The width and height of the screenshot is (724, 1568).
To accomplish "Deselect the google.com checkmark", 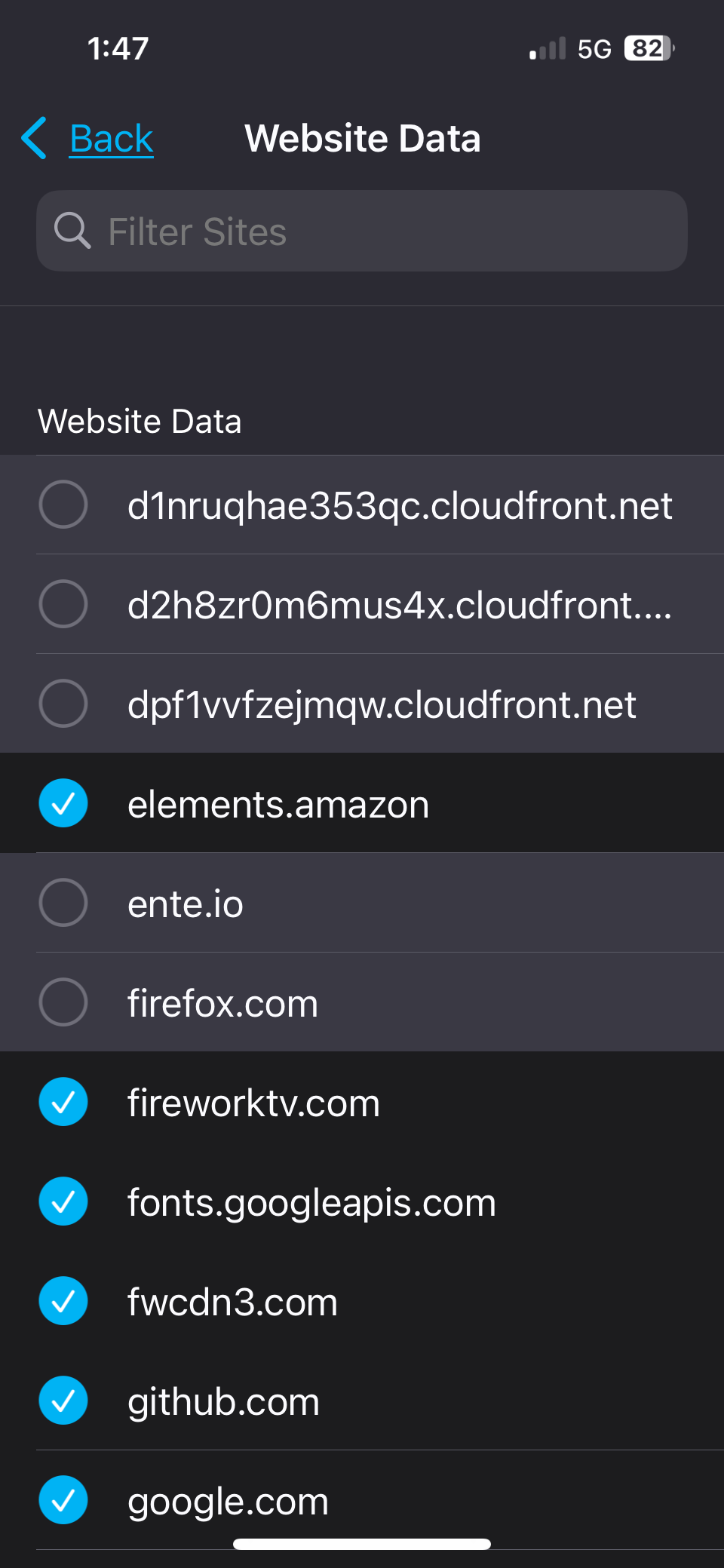I will point(63,1500).
